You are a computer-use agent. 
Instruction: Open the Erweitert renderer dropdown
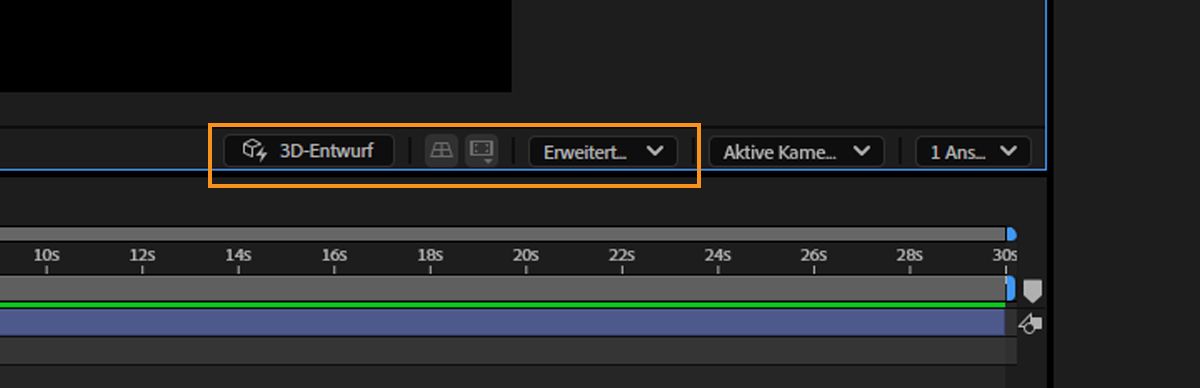(x=603, y=151)
